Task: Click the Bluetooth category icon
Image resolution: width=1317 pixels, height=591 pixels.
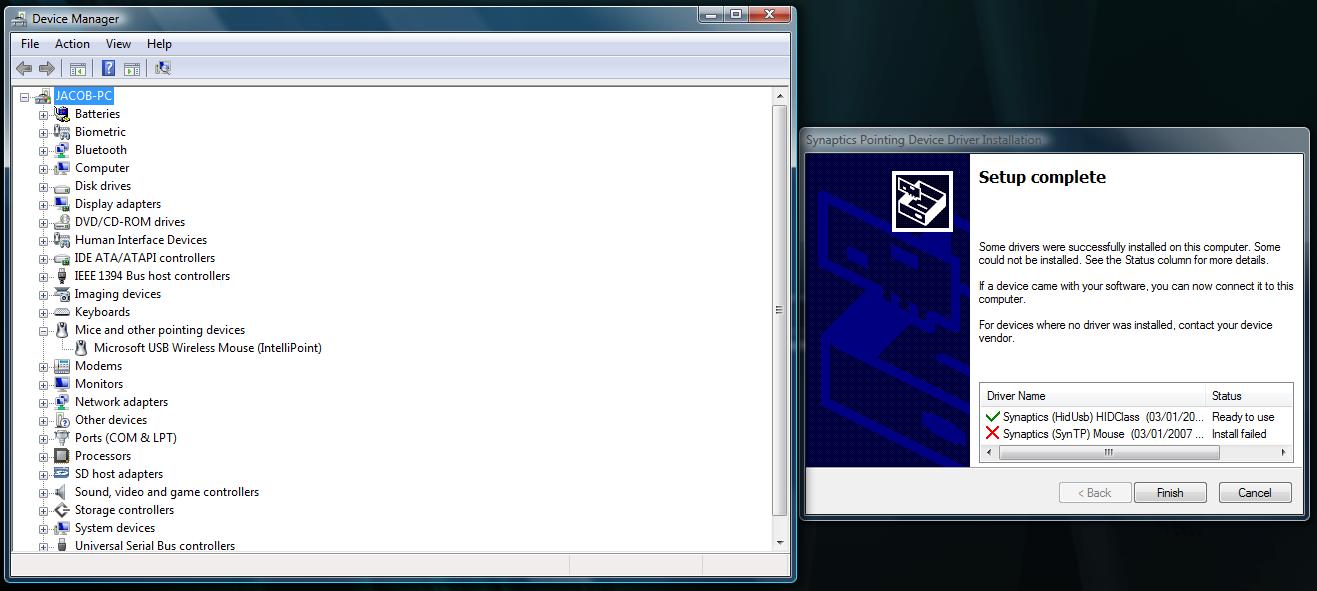Action: 62,150
